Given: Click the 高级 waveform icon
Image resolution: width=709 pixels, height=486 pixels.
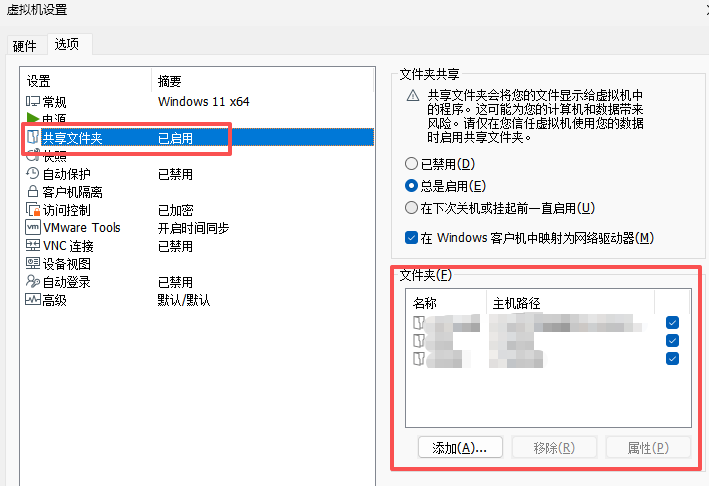Looking at the screenshot, I should click(33, 299).
